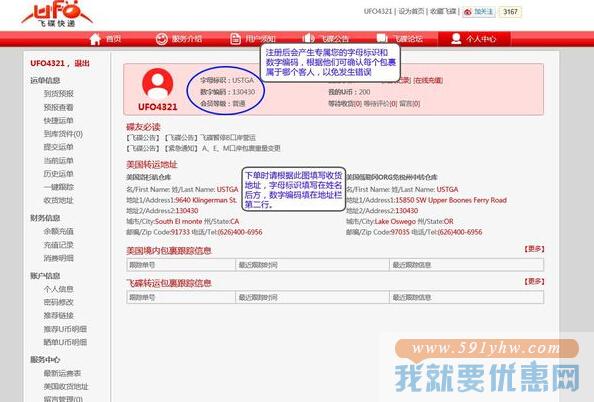This screenshot has height=402, width=594.
Task: Click the zip code 91733 line
Action: (194, 232)
